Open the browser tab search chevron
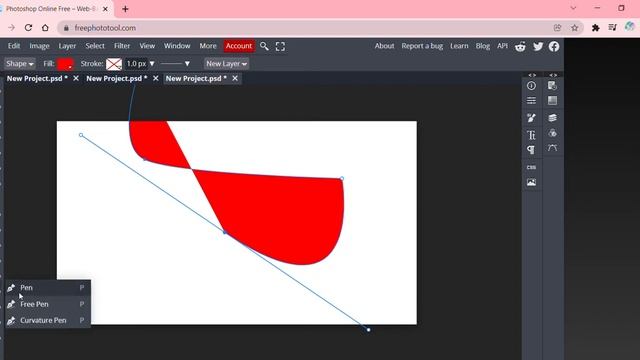 [573, 8]
